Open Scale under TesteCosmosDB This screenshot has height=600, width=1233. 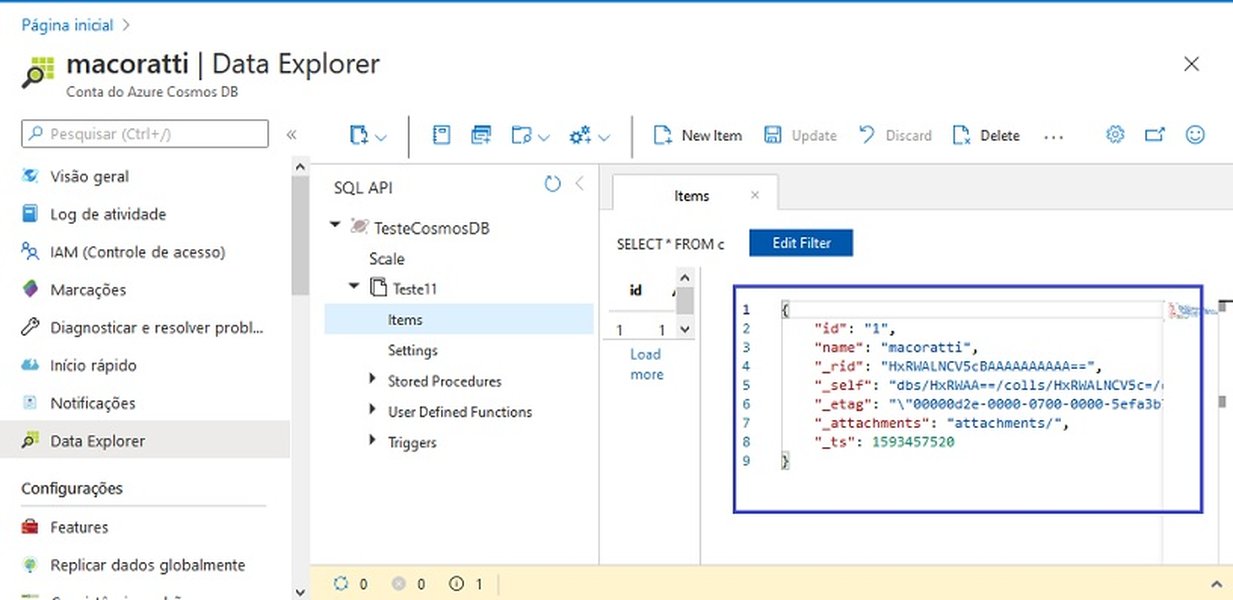point(387,259)
